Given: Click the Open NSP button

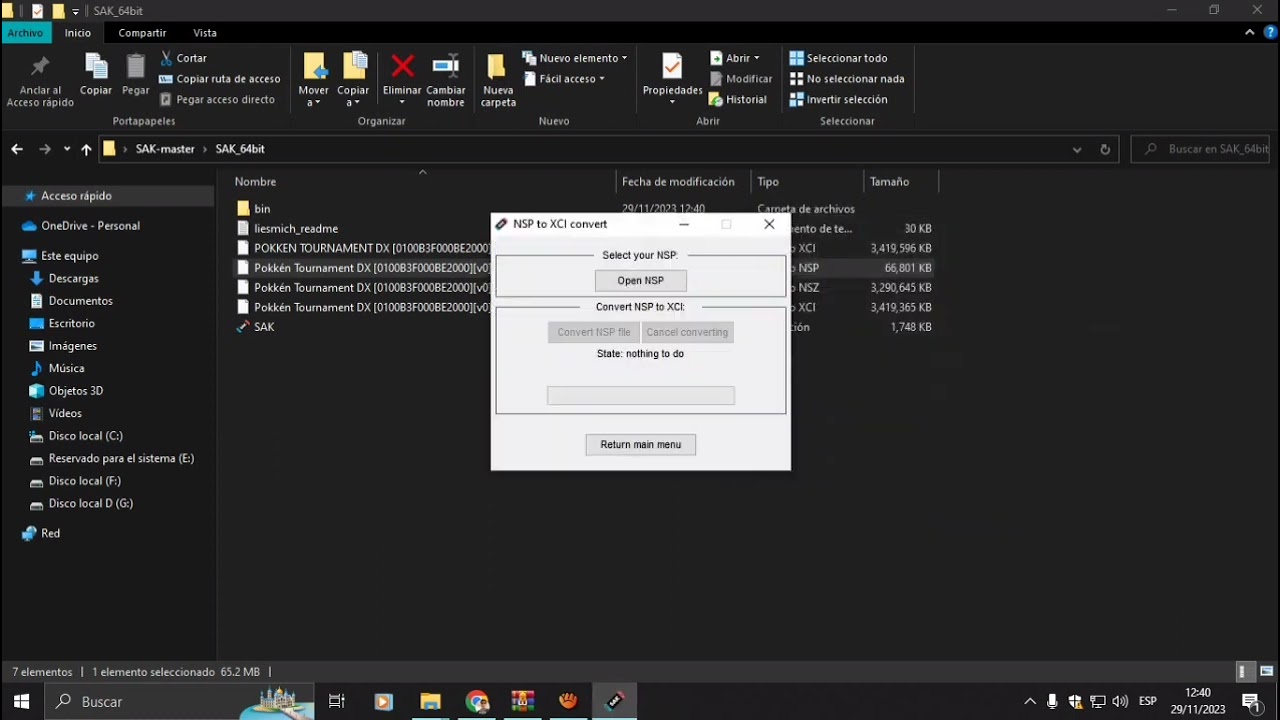Looking at the screenshot, I should point(640,281).
